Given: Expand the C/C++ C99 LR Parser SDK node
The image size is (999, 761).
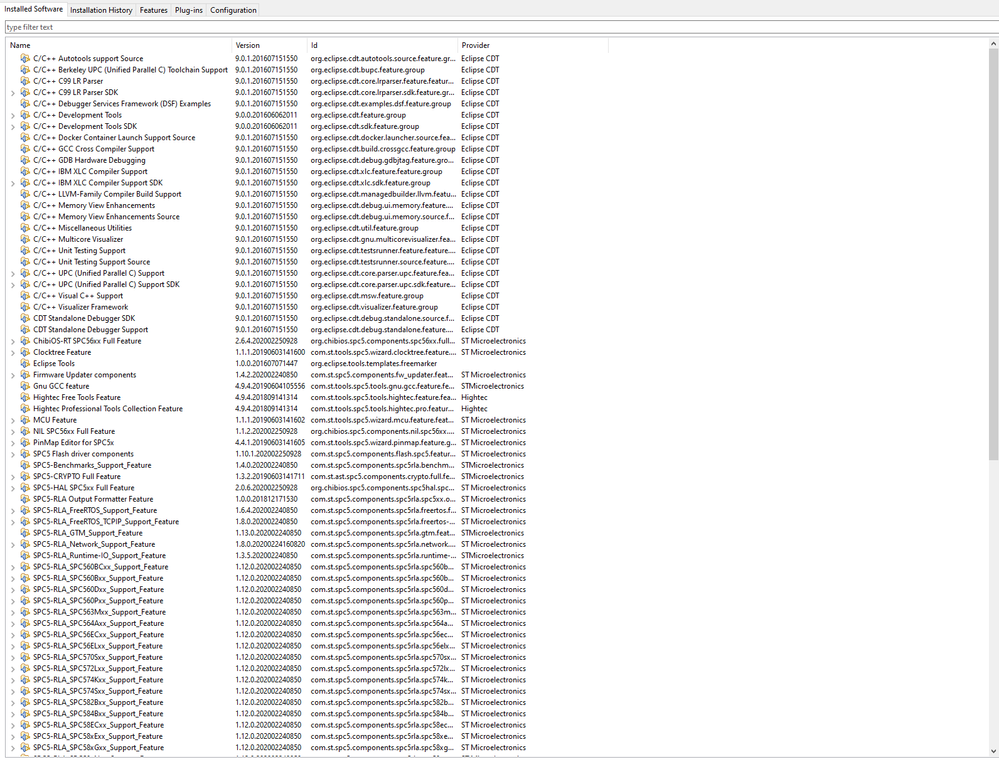Looking at the screenshot, I should pyautogui.click(x=13, y=93).
